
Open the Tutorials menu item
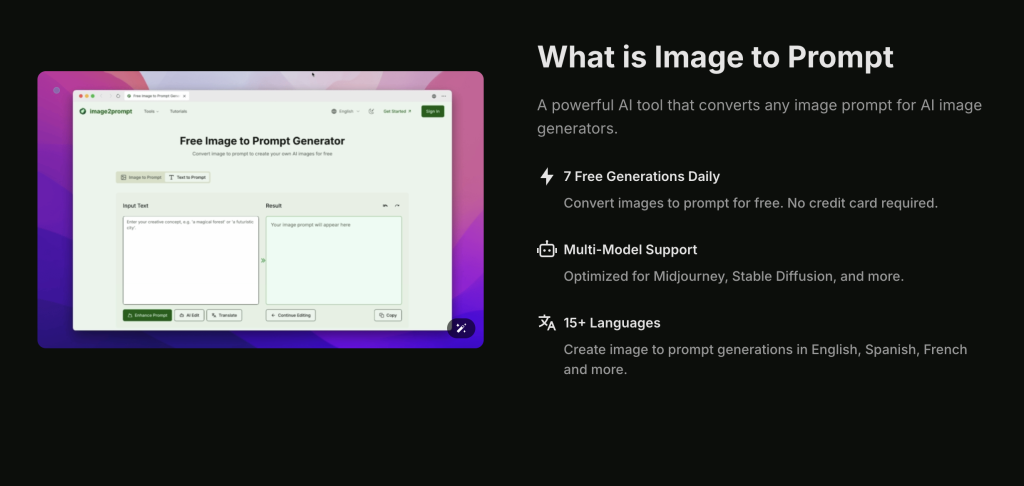point(178,111)
